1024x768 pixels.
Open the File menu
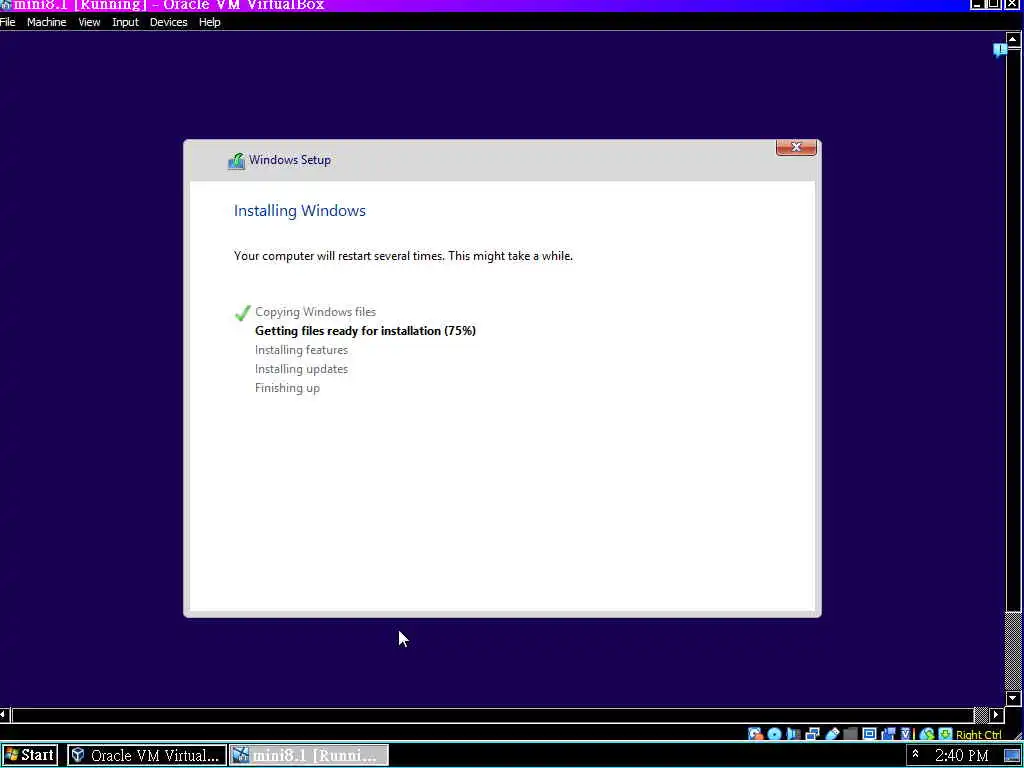click(7, 22)
